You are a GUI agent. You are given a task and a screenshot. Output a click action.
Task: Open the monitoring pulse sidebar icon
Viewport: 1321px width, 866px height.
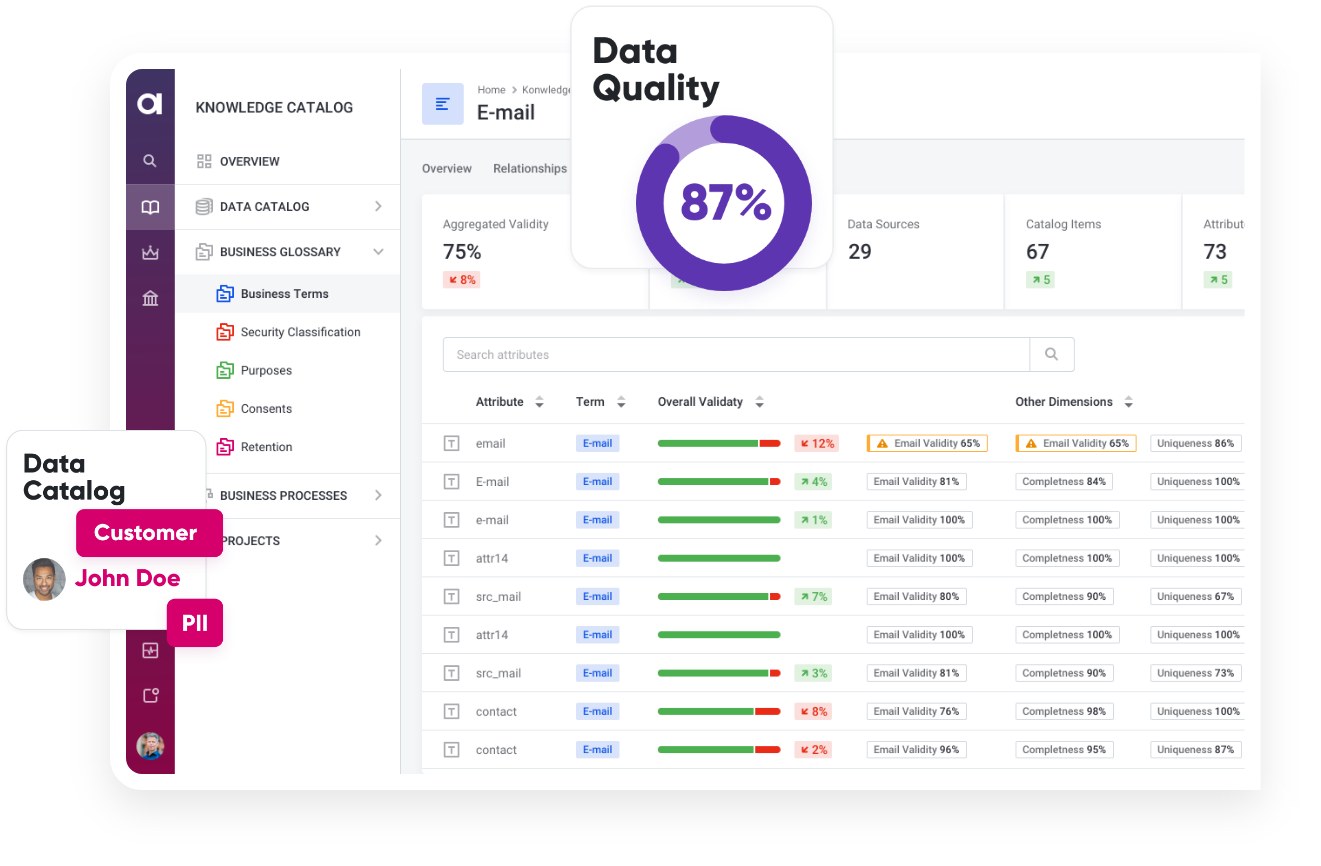pos(150,651)
